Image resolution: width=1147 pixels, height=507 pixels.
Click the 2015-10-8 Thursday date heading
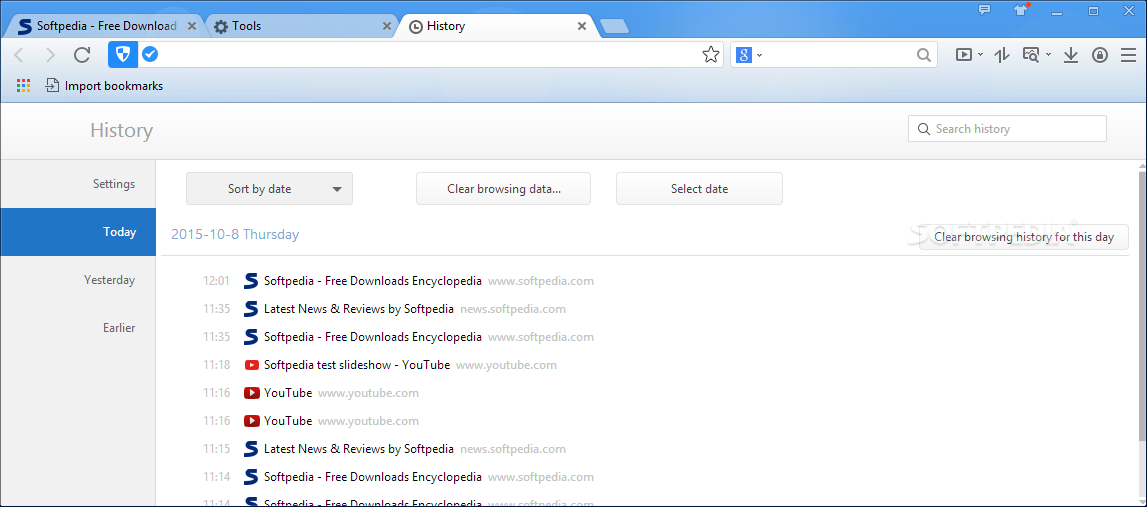point(235,235)
